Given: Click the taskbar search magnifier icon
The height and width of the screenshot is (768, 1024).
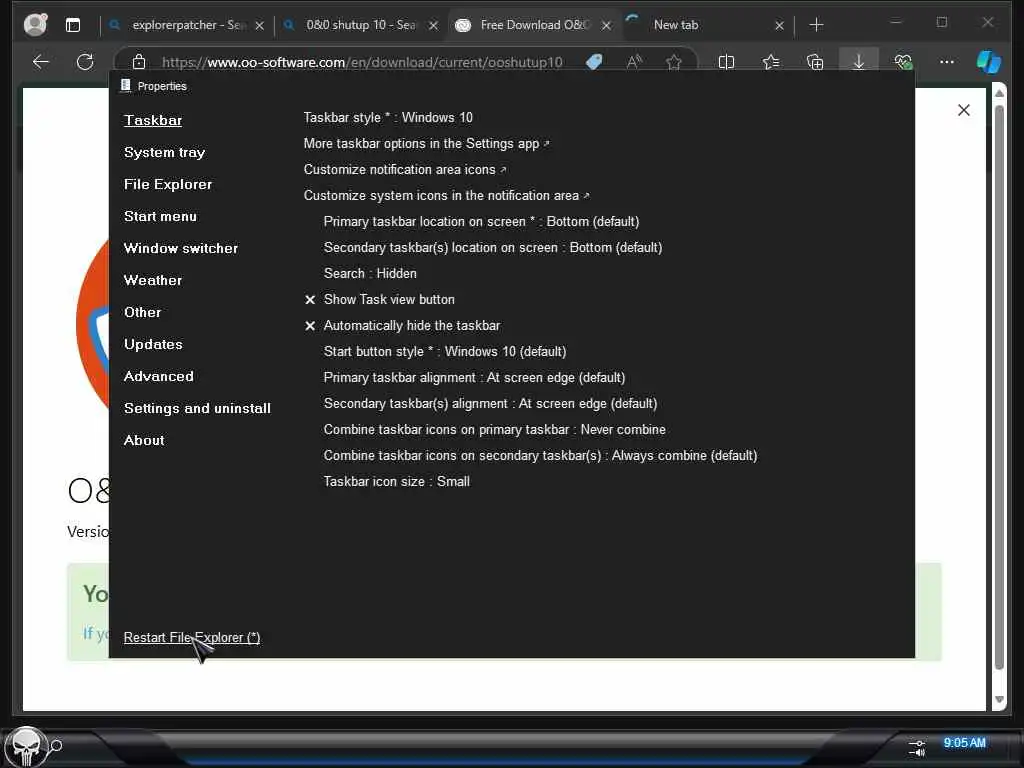Looking at the screenshot, I should [x=56, y=745].
